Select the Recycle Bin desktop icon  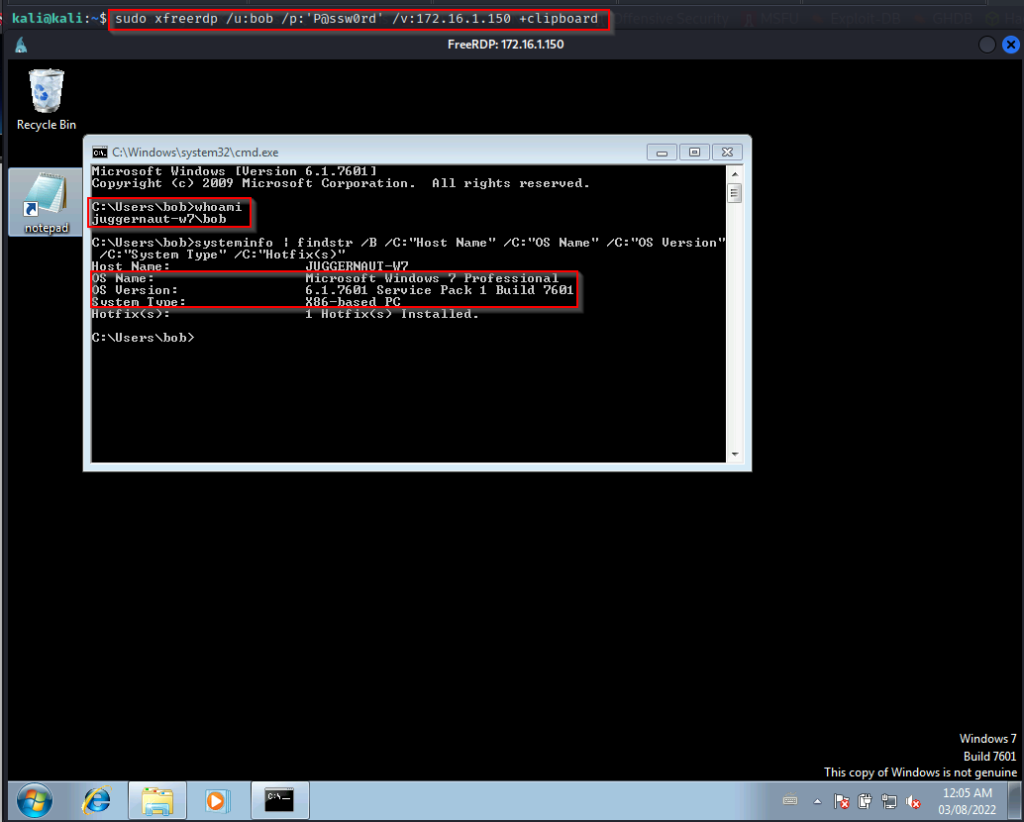(x=46, y=100)
